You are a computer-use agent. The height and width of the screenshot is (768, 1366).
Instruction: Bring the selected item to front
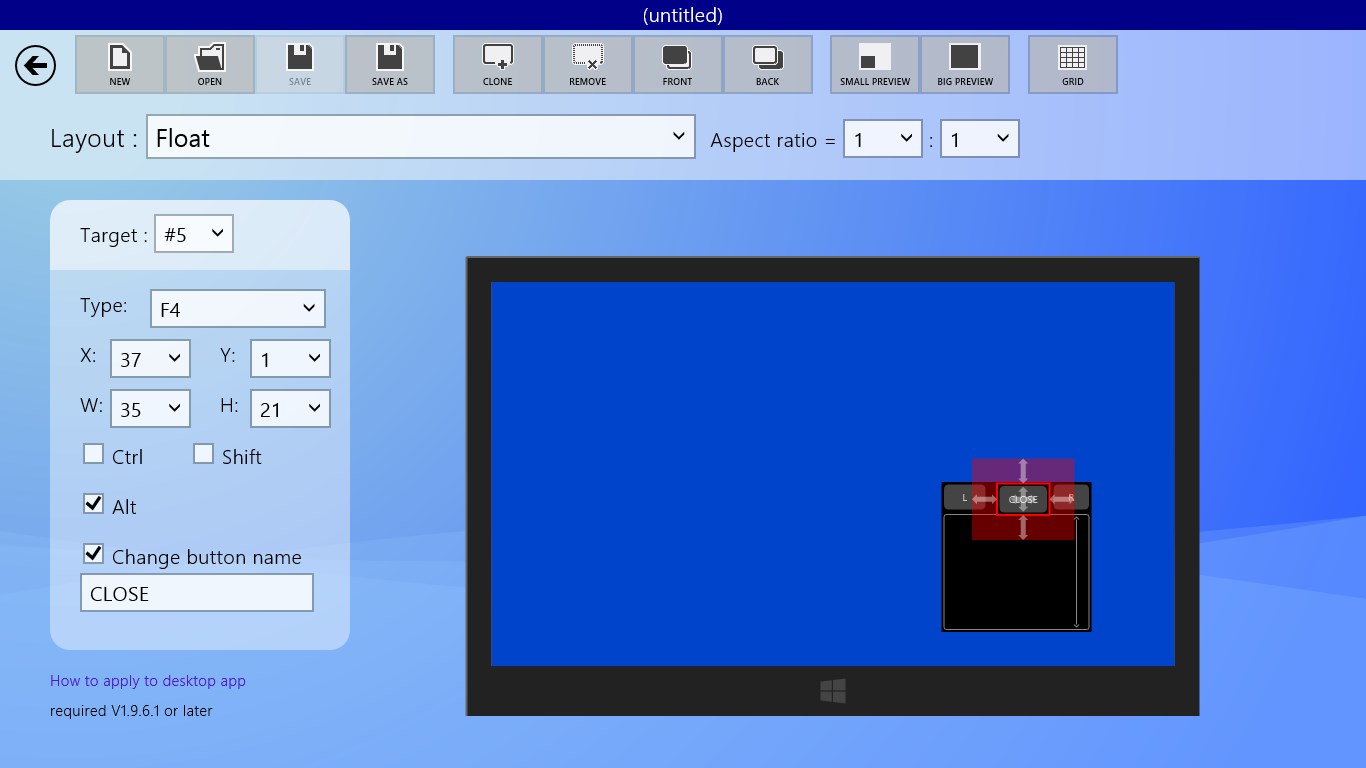[x=677, y=65]
